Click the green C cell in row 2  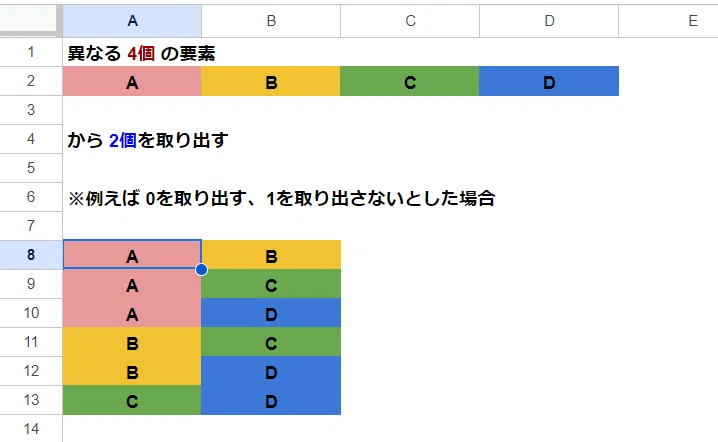pos(410,81)
